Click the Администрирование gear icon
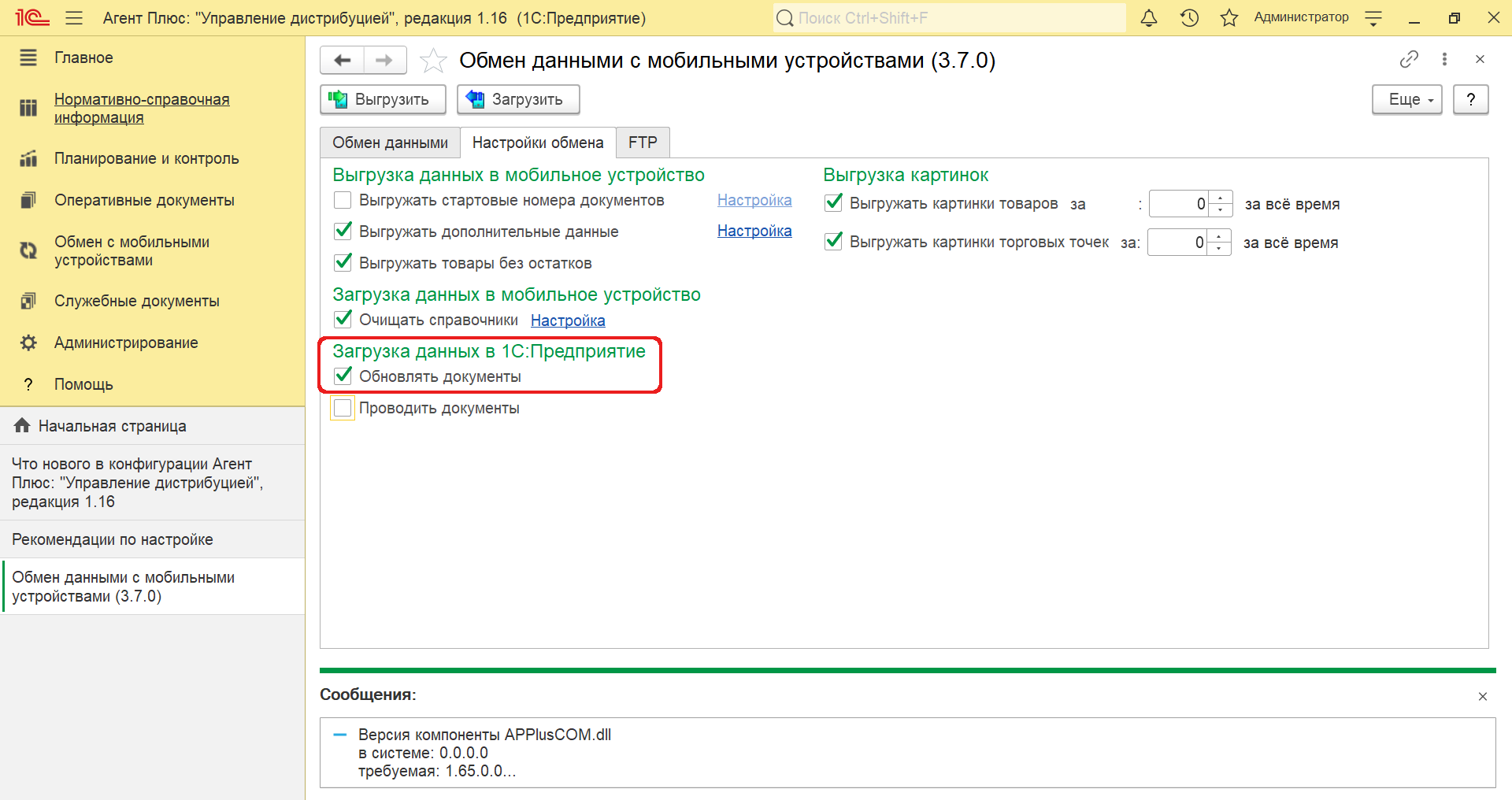 point(28,343)
